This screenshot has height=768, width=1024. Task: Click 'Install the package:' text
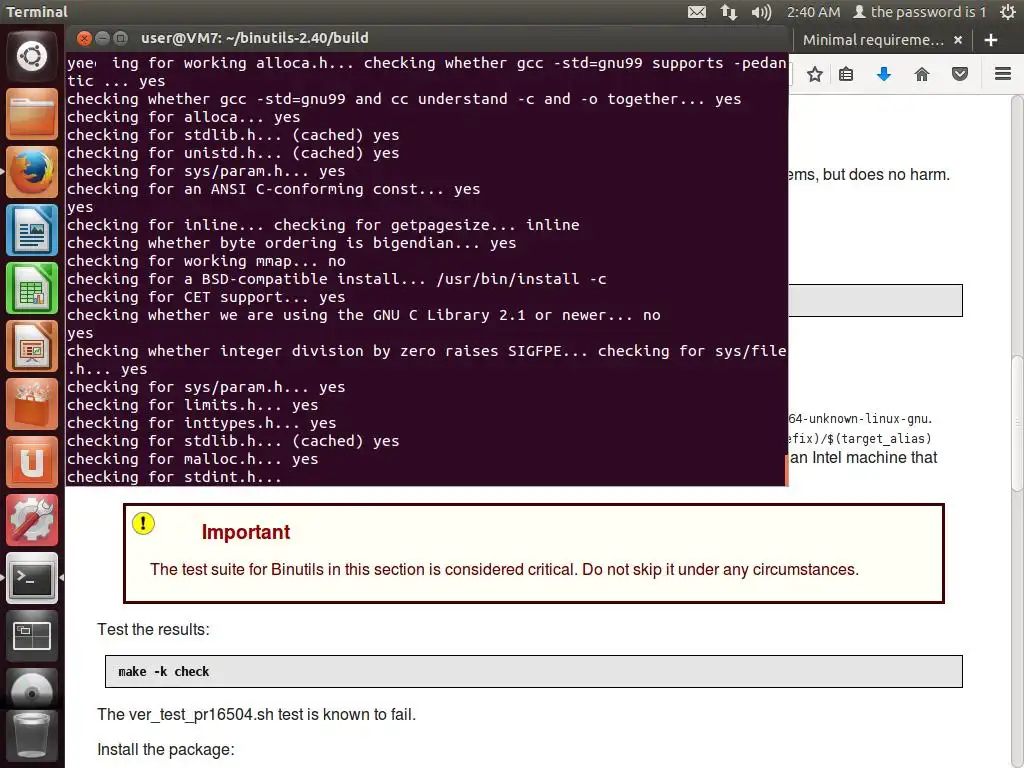click(x=166, y=750)
